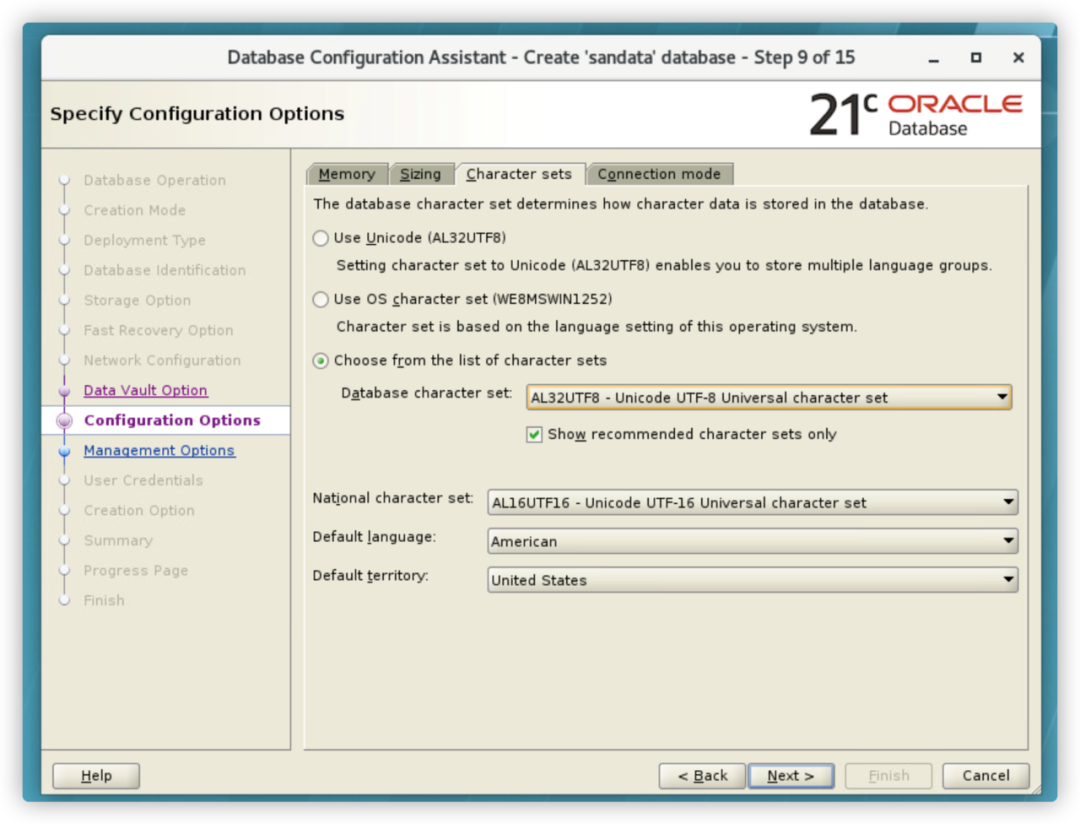The height and width of the screenshot is (824, 1080).
Task: Toggle Show recommended character sets only checkbox
Action: (x=534, y=435)
